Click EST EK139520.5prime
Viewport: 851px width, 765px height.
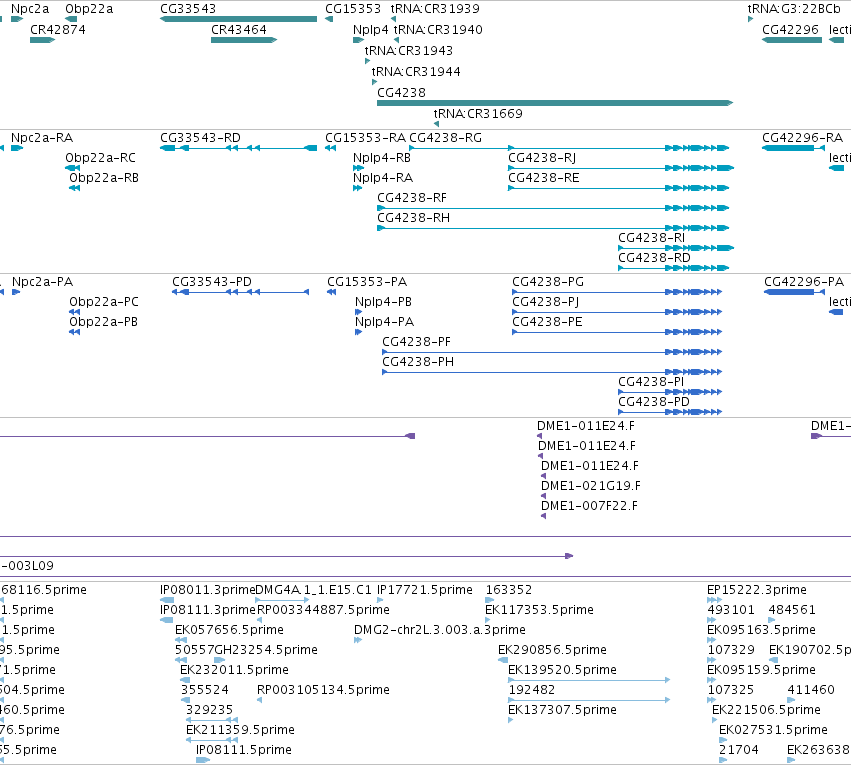(589, 680)
